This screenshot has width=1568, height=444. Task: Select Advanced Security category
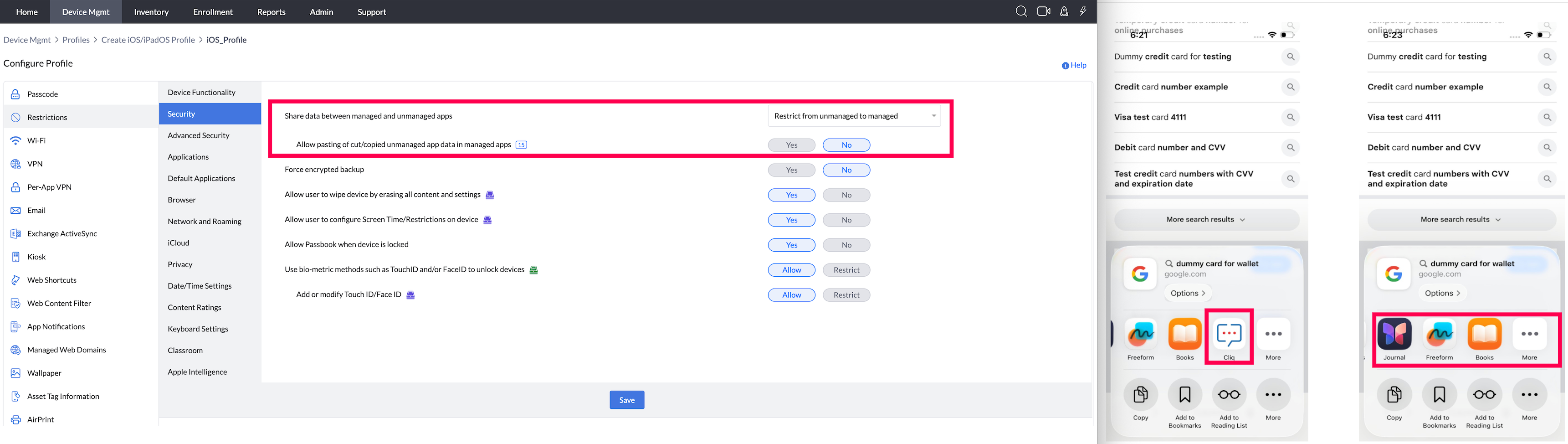199,135
